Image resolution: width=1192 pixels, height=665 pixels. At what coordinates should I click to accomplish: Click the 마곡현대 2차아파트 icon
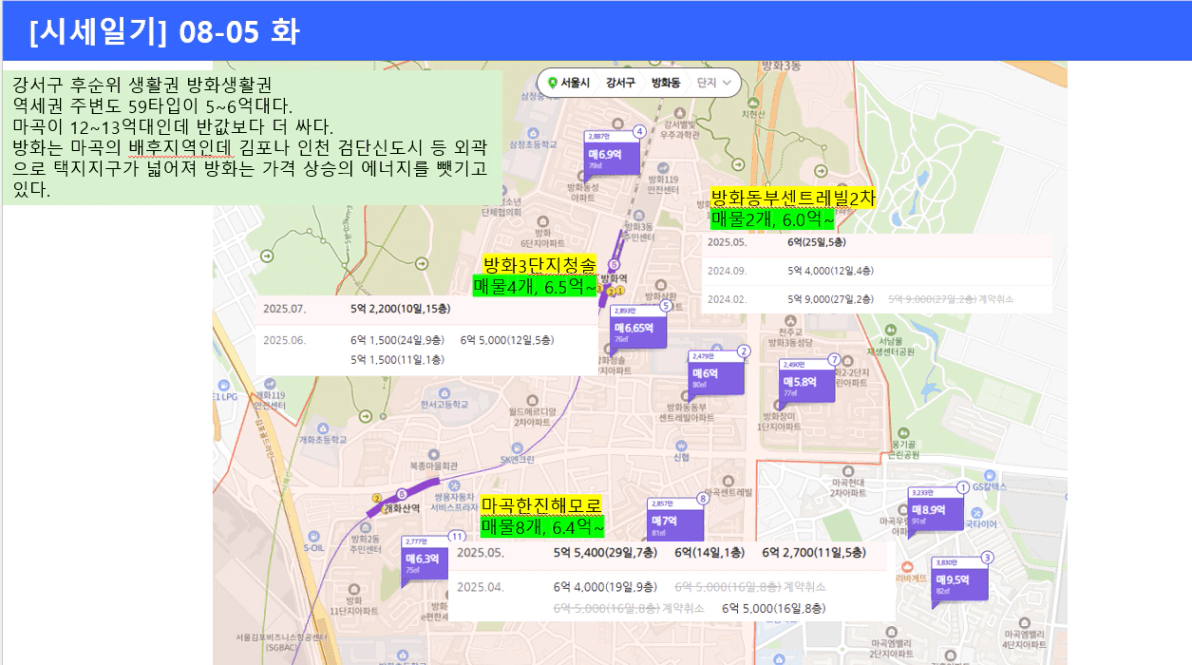tap(848, 471)
